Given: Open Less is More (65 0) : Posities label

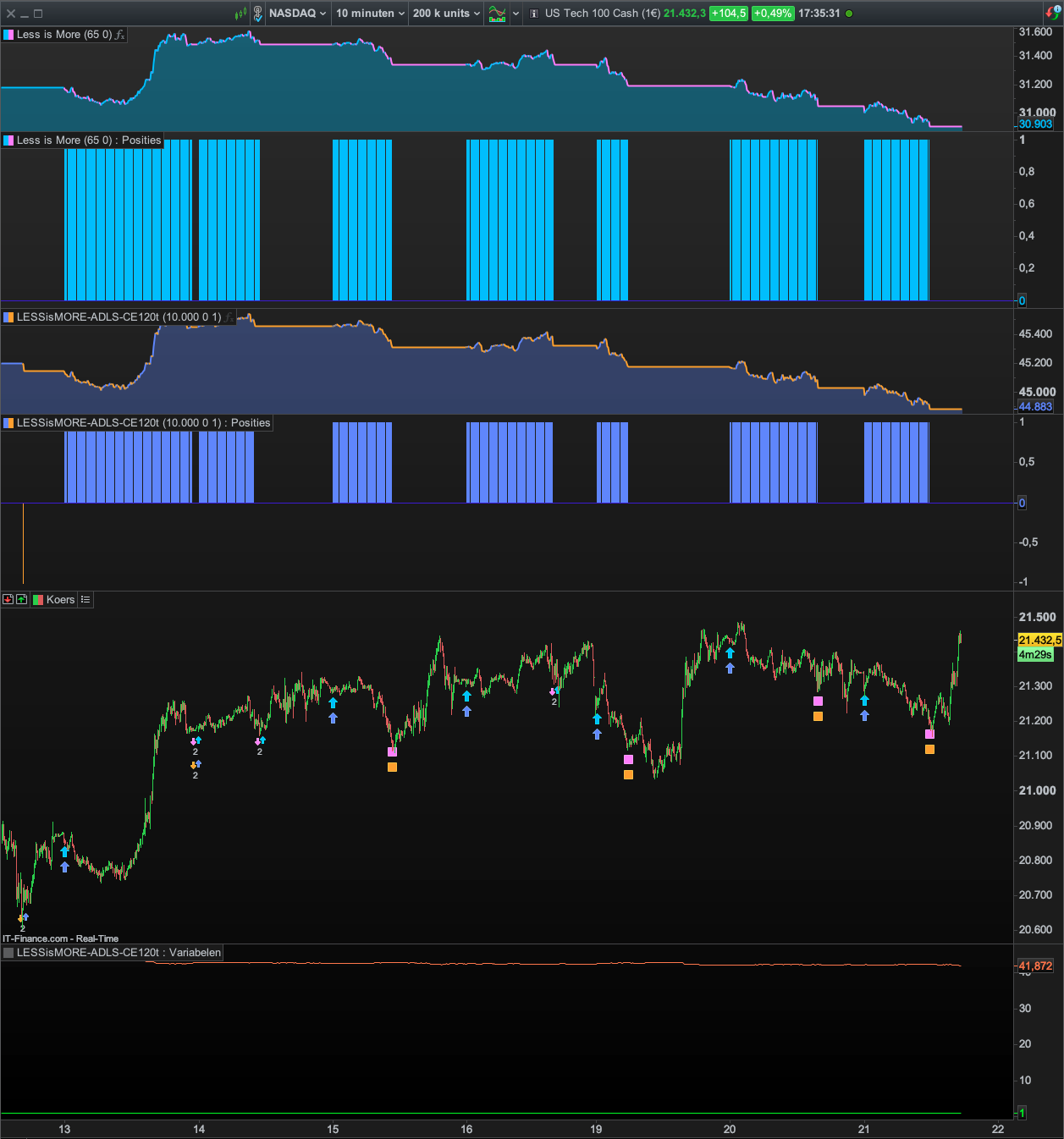Looking at the screenshot, I should coord(89,140).
